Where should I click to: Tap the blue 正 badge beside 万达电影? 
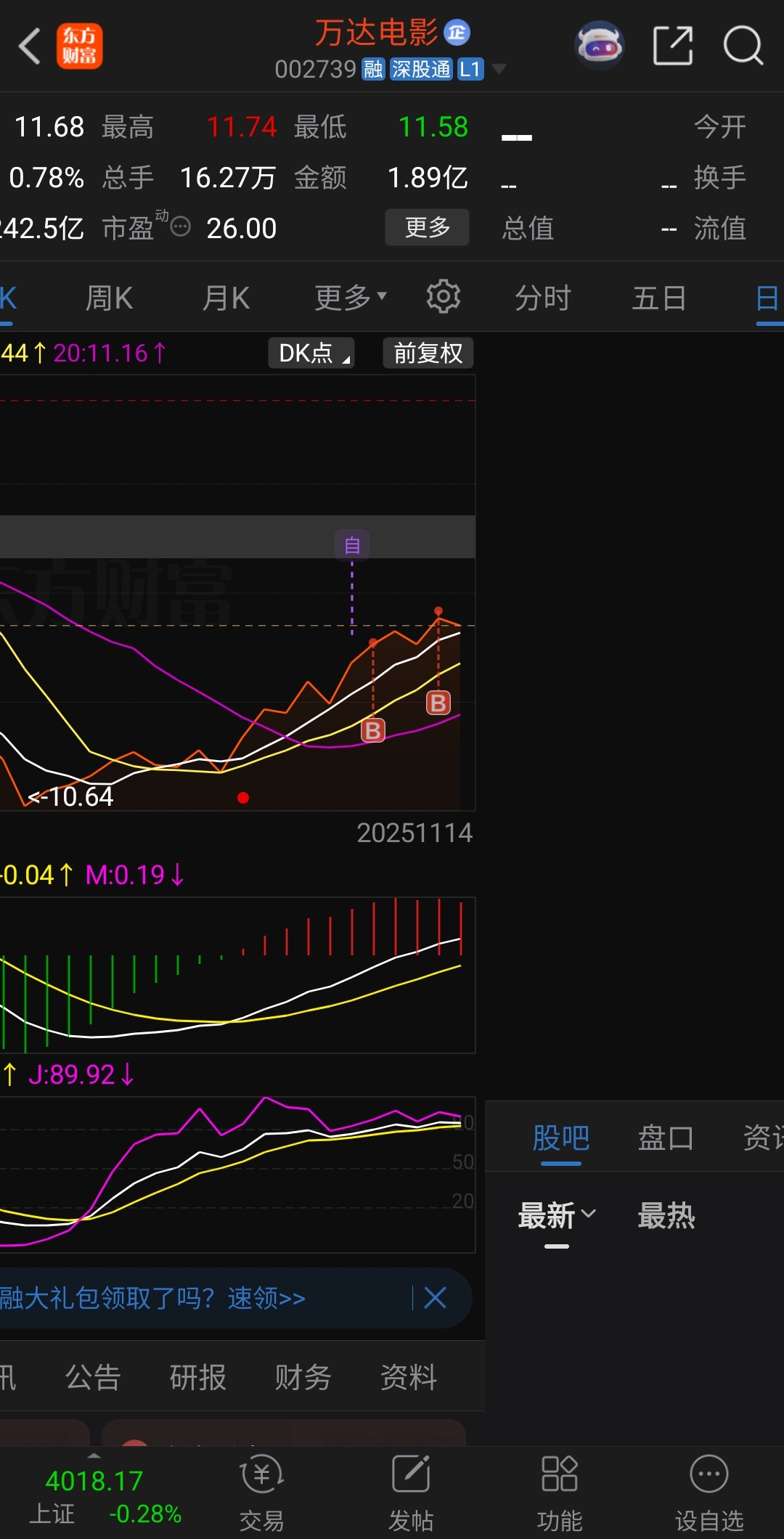coord(457,33)
